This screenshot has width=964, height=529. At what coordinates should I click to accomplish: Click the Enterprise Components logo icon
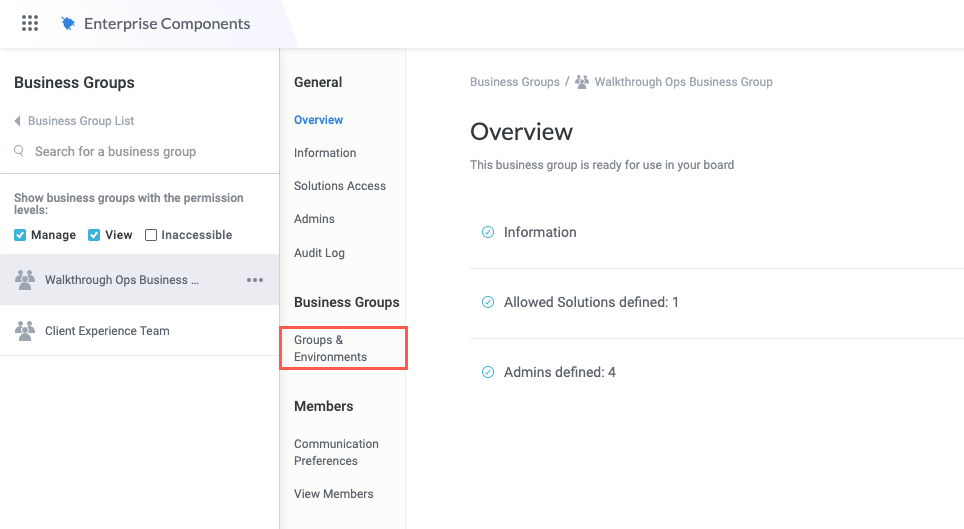pos(68,23)
